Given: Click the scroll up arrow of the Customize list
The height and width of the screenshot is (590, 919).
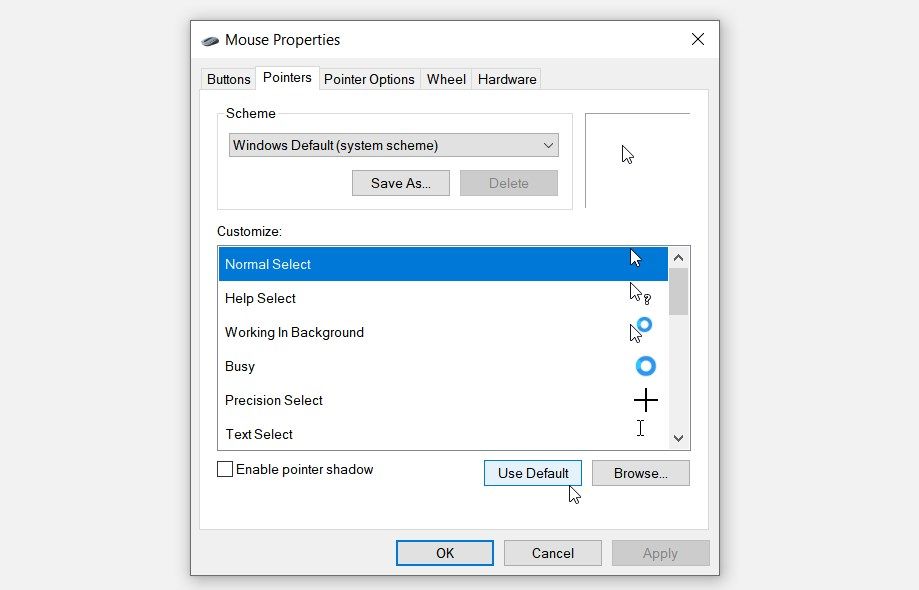Looking at the screenshot, I should click(x=679, y=258).
